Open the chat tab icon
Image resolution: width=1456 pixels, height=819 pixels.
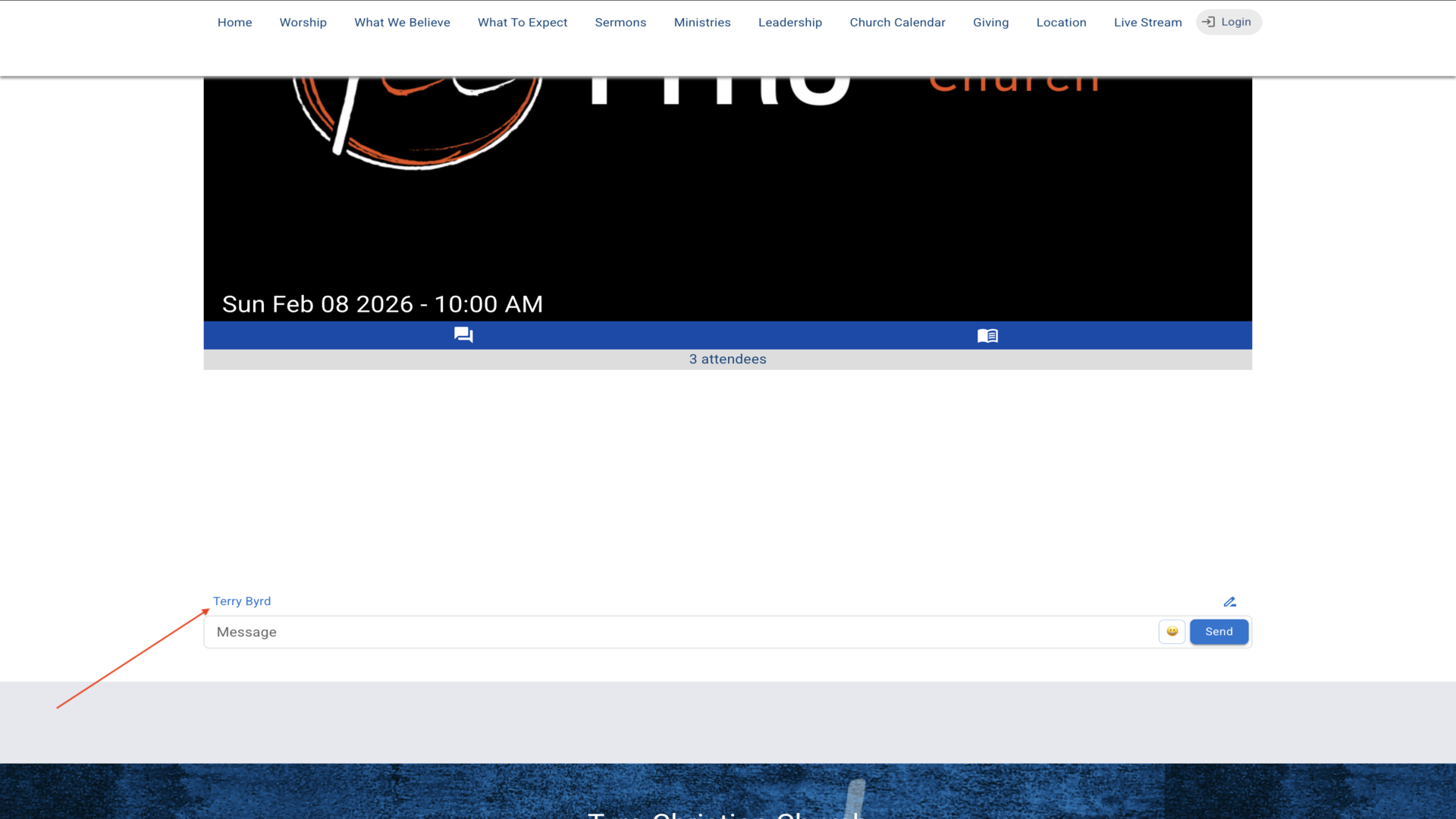pyautogui.click(x=463, y=335)
